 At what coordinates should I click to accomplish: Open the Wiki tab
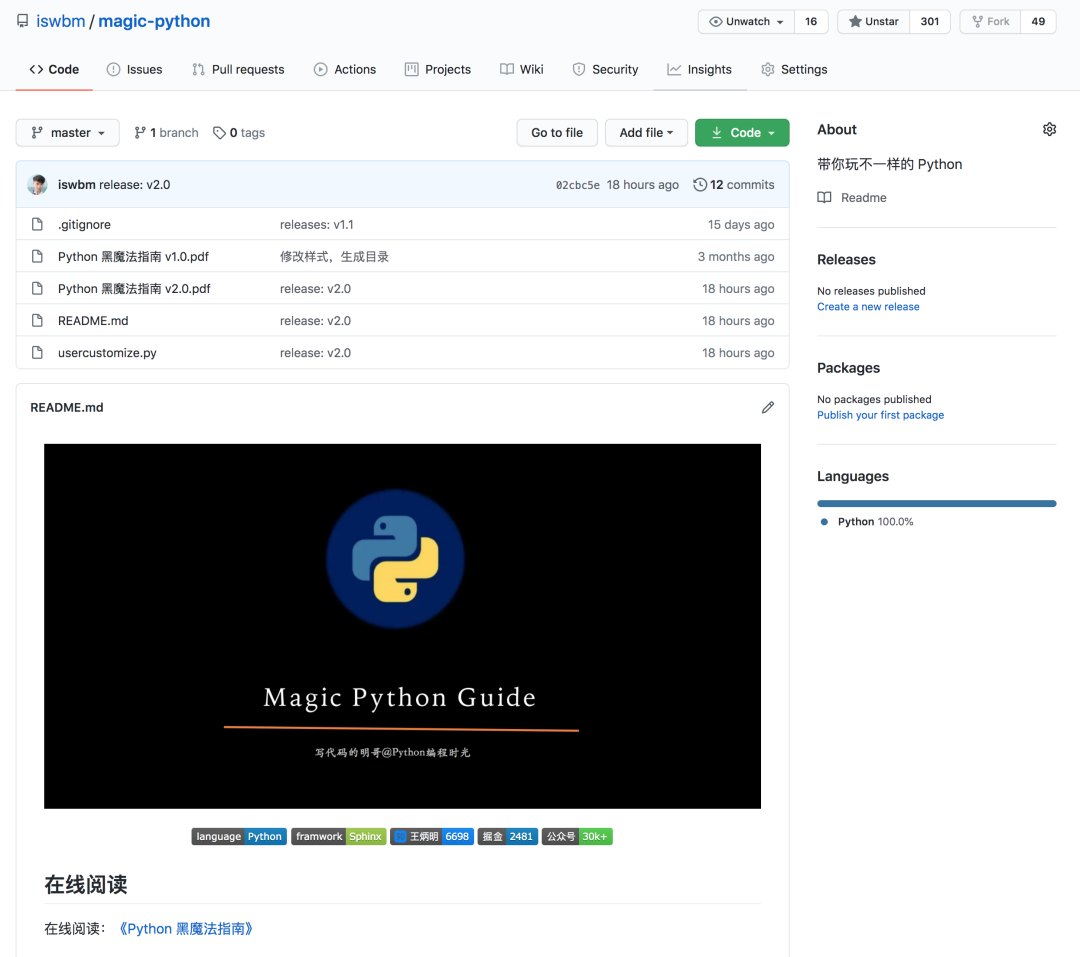(521, 70)
